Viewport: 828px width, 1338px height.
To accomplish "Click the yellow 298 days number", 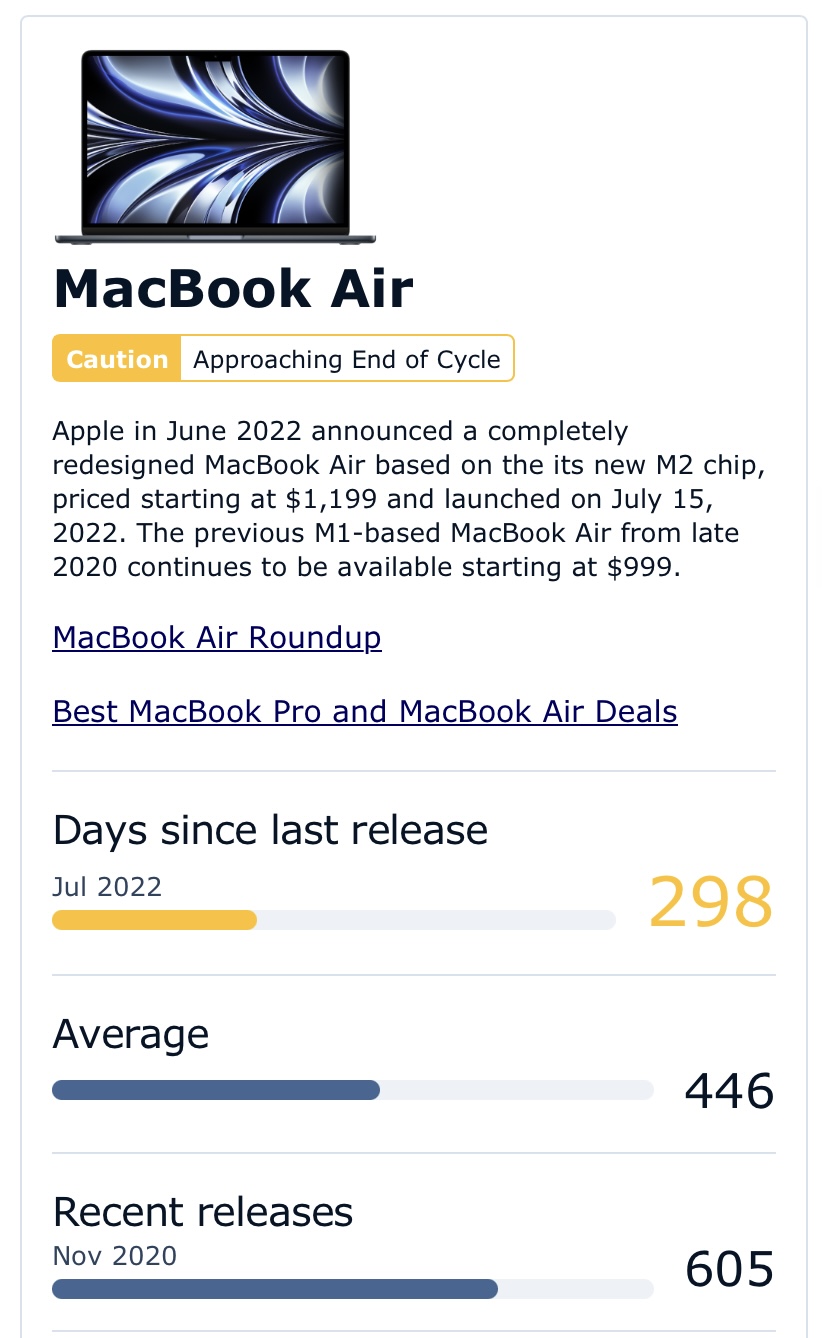I will coord(711,902).
